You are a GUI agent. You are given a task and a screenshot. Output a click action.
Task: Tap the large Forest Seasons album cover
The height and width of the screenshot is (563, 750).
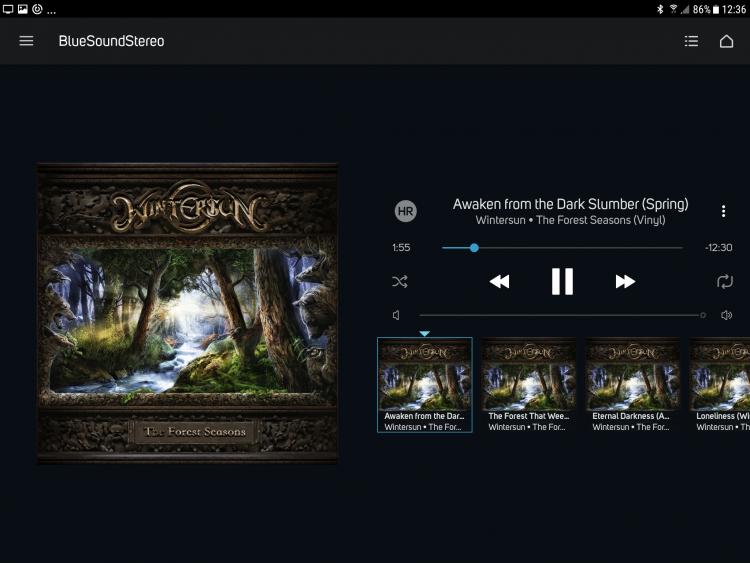(x=188, y=314)
